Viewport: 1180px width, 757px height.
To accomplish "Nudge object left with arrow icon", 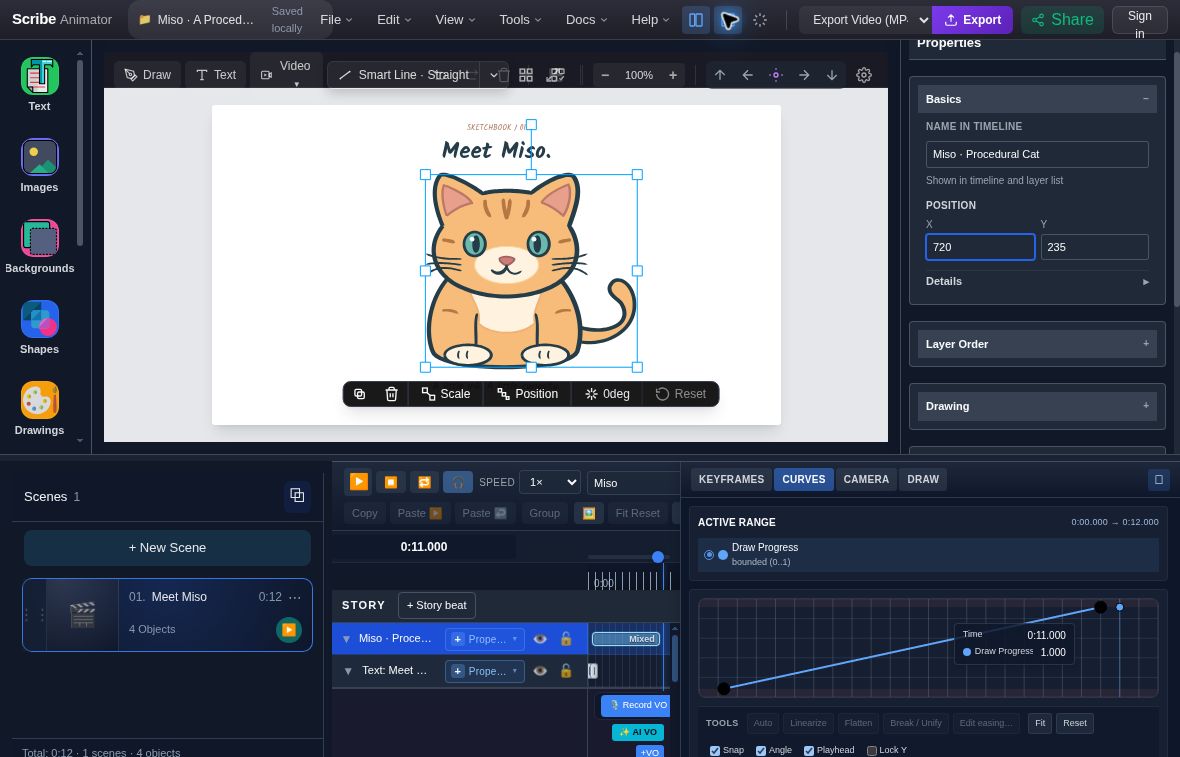I will click(747, 75).
